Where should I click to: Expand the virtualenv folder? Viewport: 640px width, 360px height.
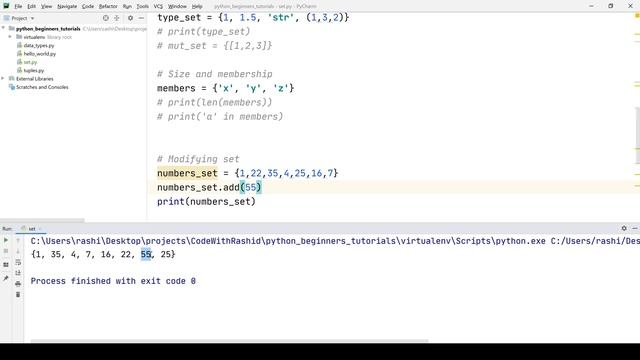coord(10,37)
